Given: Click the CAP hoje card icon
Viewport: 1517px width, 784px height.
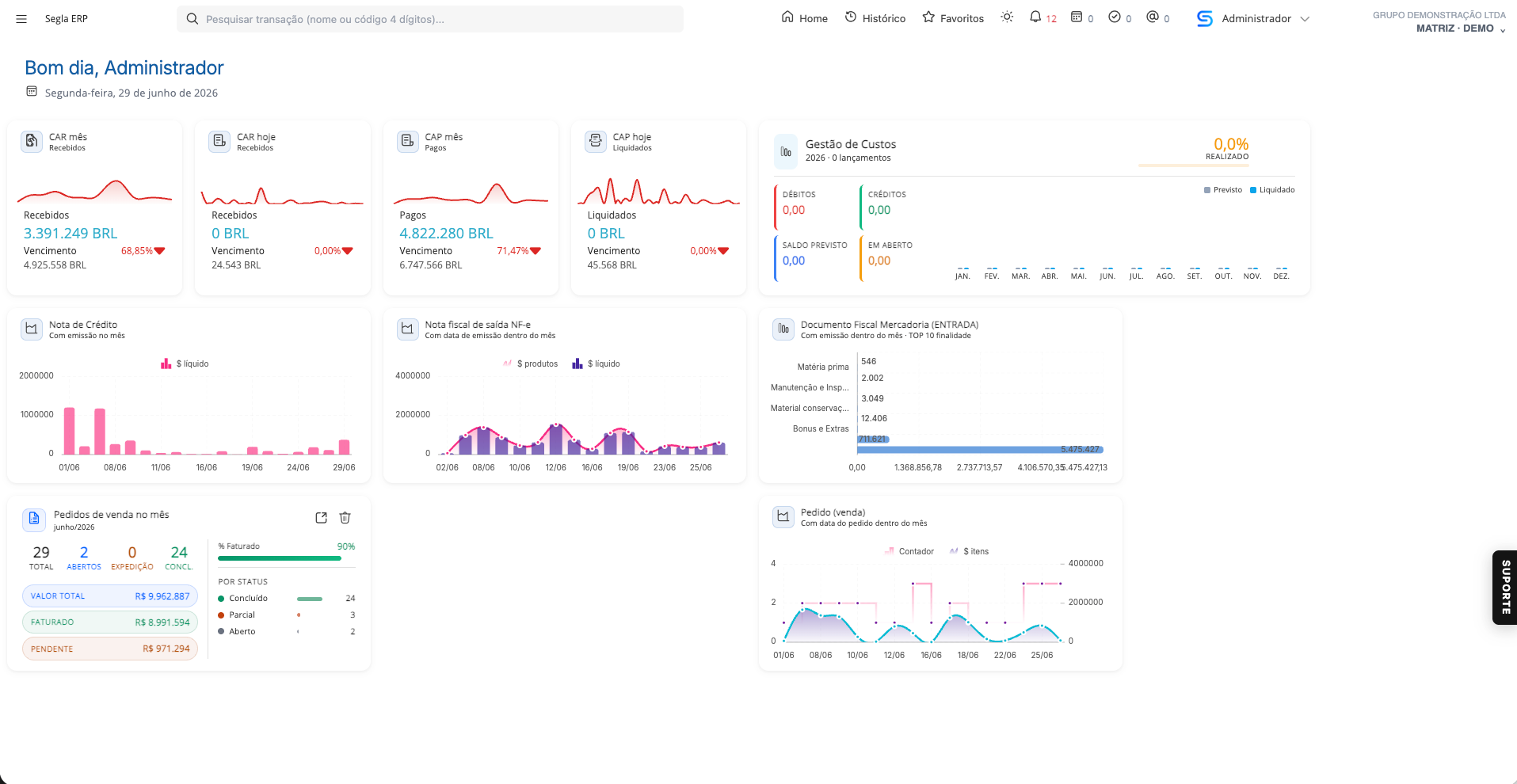Looking at the screenshot, I should [x=595, y=141].
